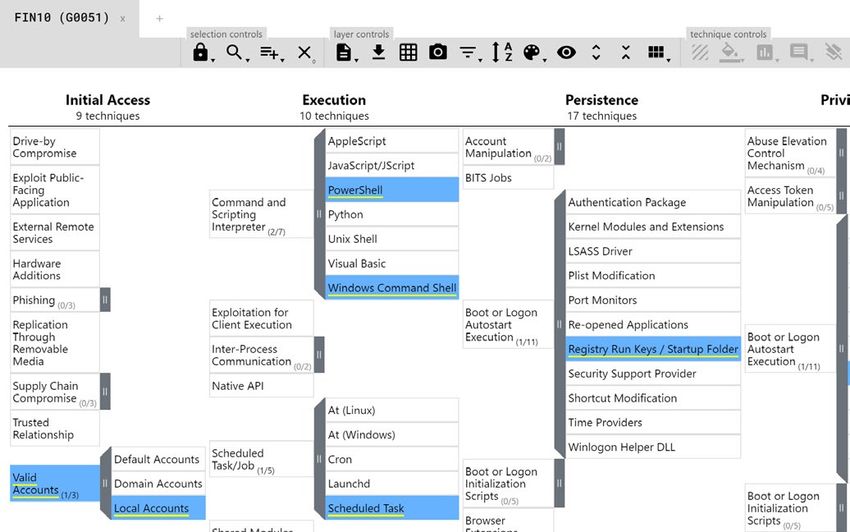Click the lock multi-tactic selection icon
Screen dimensions: 850x532
(x=201, y=53)
